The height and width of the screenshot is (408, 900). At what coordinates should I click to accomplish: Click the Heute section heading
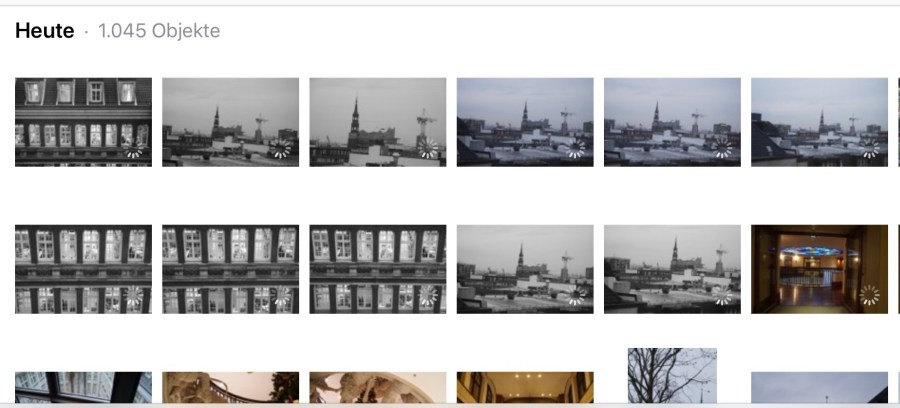coord(44,31)
